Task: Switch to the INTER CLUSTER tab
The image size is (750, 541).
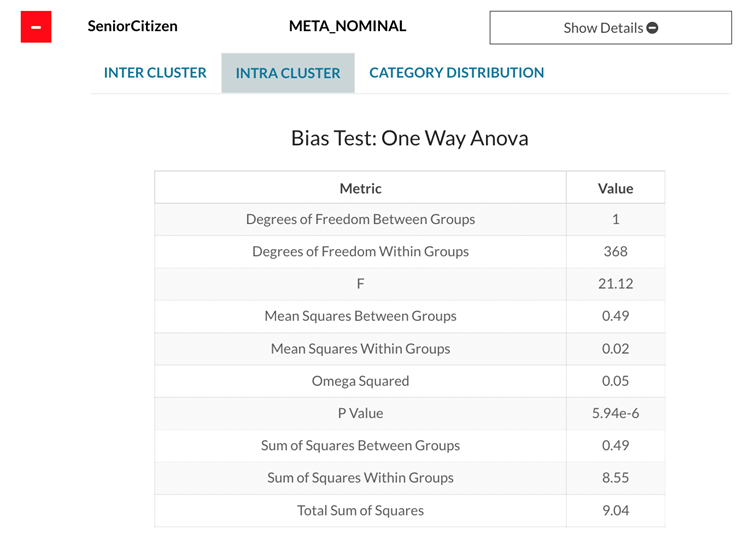Action: (x=155, y=73)
